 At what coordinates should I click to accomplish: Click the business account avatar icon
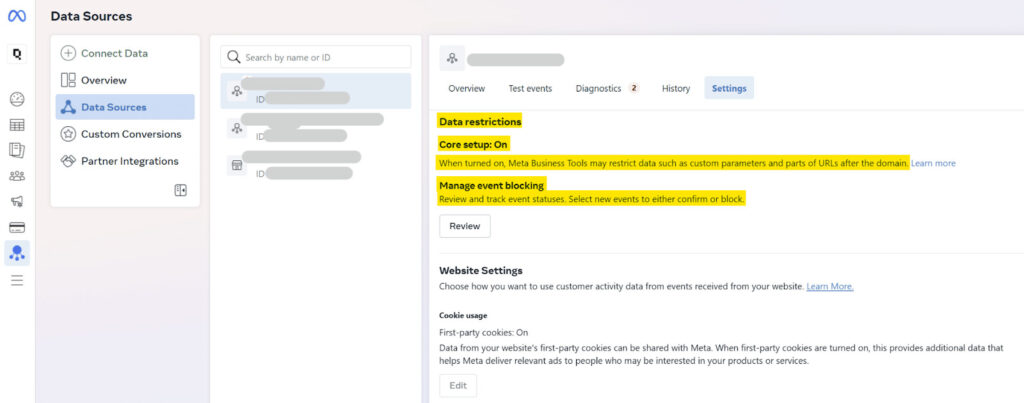[x=17, y=55]
